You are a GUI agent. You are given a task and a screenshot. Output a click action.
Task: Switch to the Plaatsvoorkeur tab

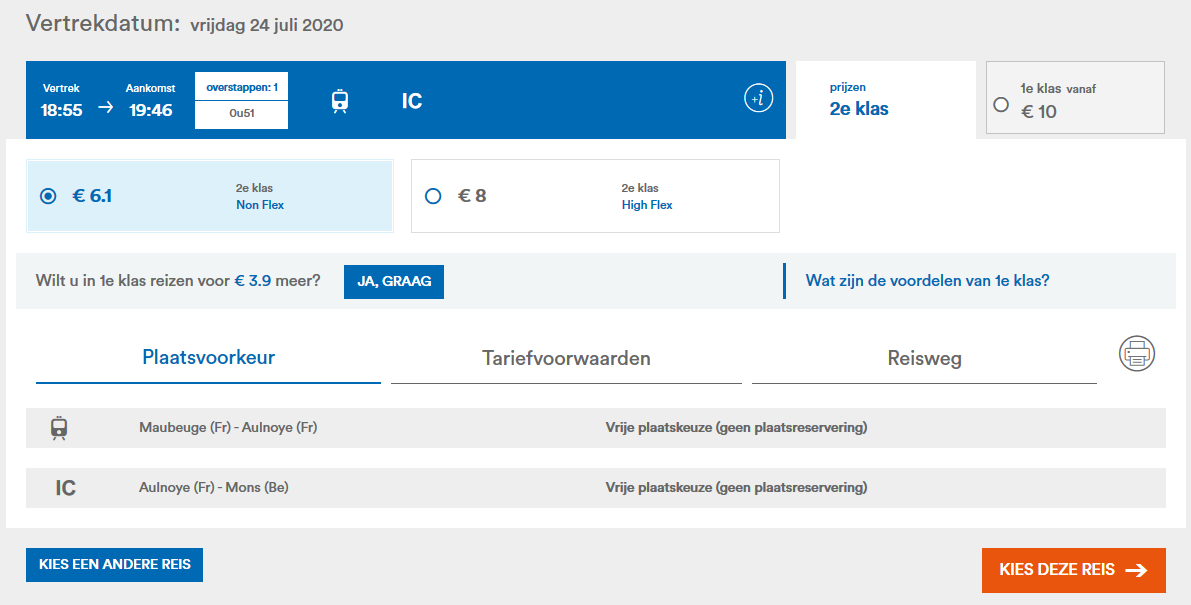point(208,358)
